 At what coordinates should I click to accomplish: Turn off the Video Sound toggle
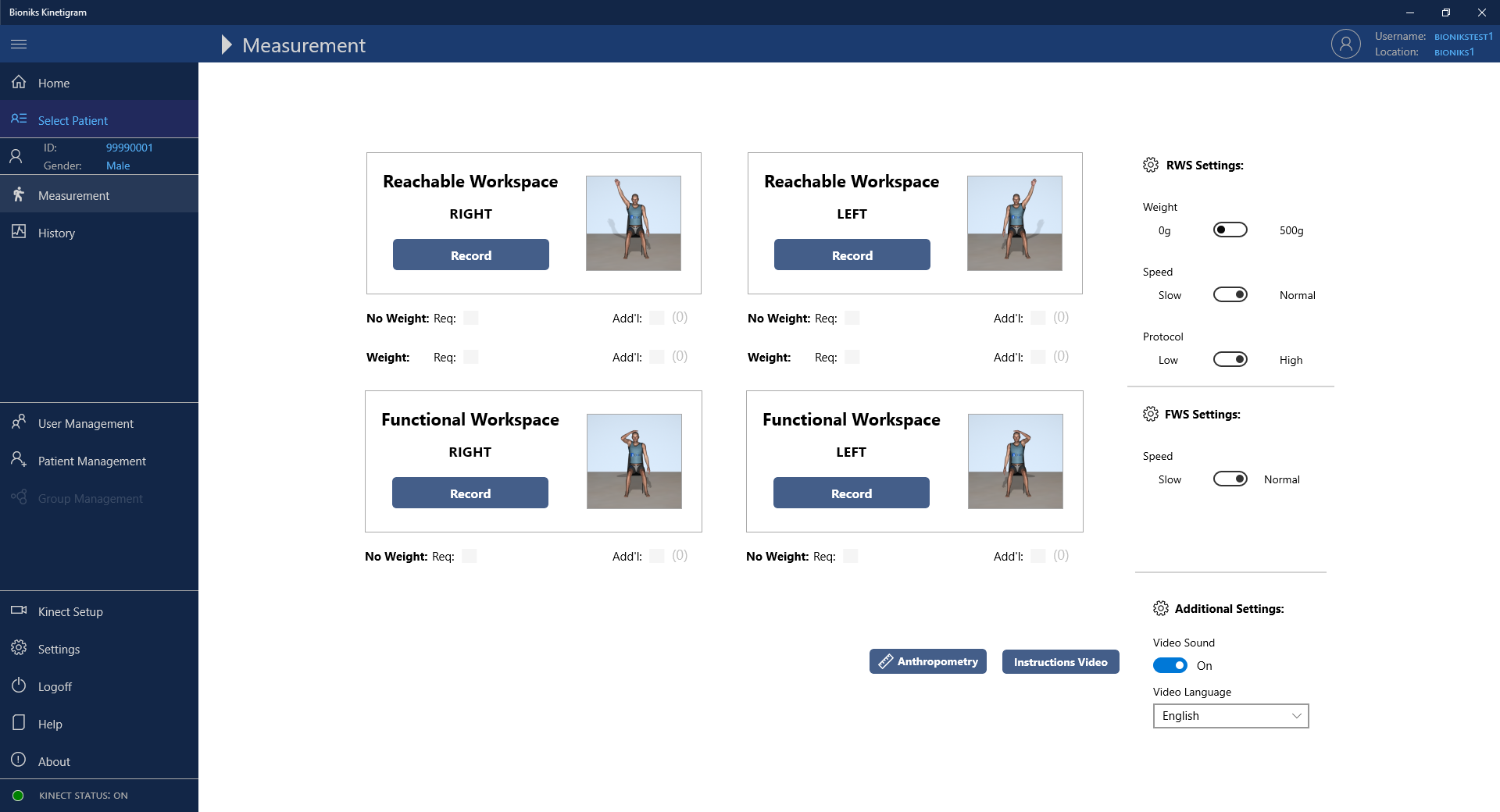click(x=1170, y=665)
